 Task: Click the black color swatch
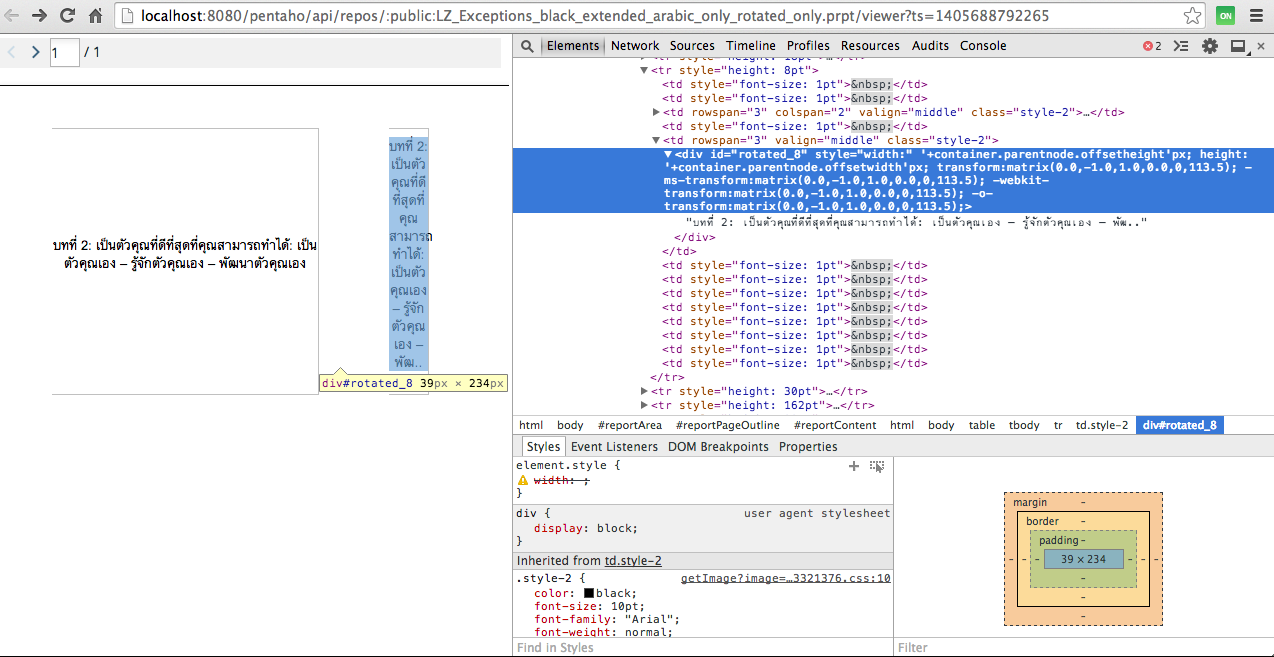click(x=589, y=593)
